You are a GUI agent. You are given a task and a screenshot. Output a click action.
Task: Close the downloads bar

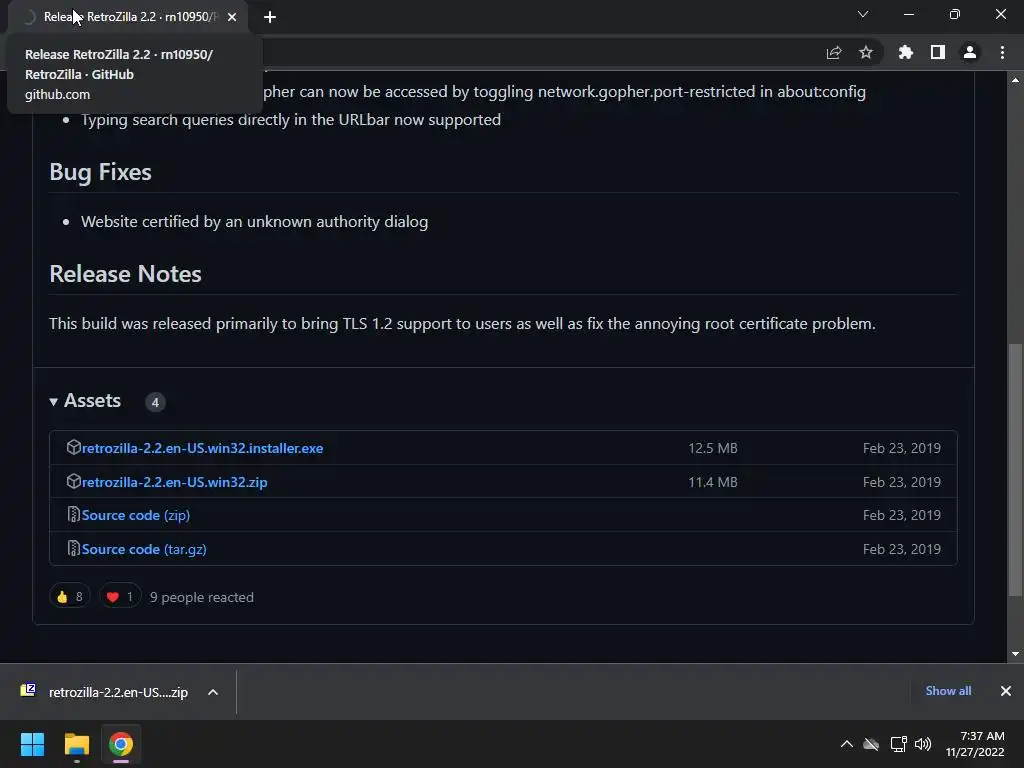[1006, 691]
